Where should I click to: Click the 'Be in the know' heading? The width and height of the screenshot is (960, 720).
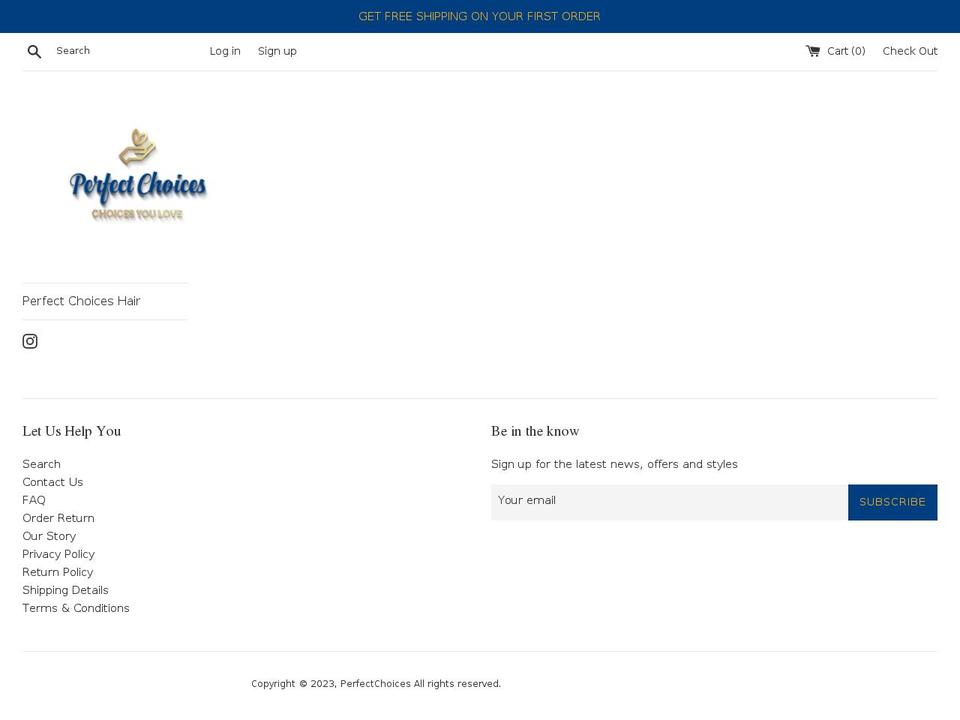point(535,431)
